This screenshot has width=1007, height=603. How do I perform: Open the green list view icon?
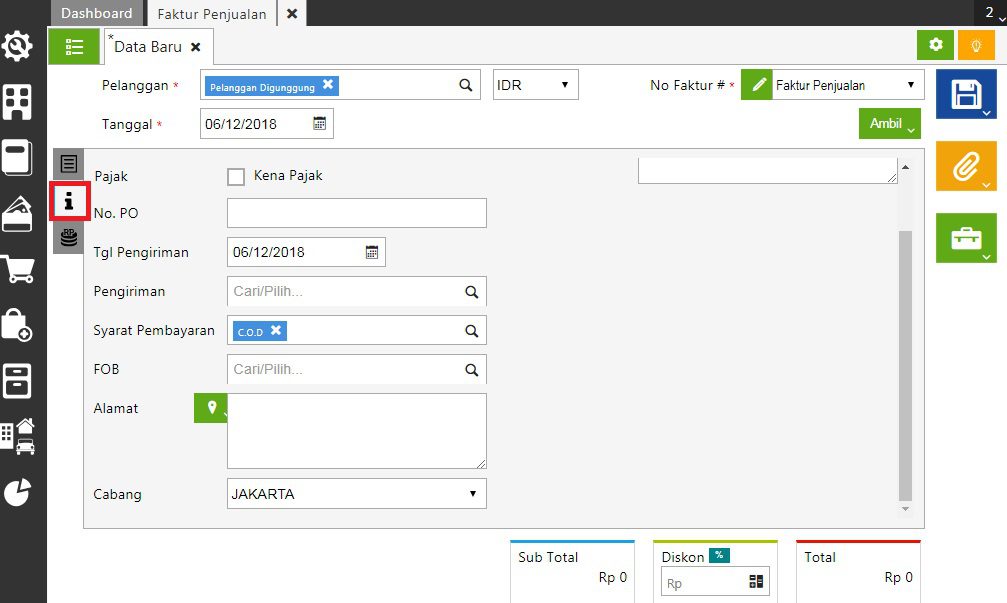pos(74,46)
